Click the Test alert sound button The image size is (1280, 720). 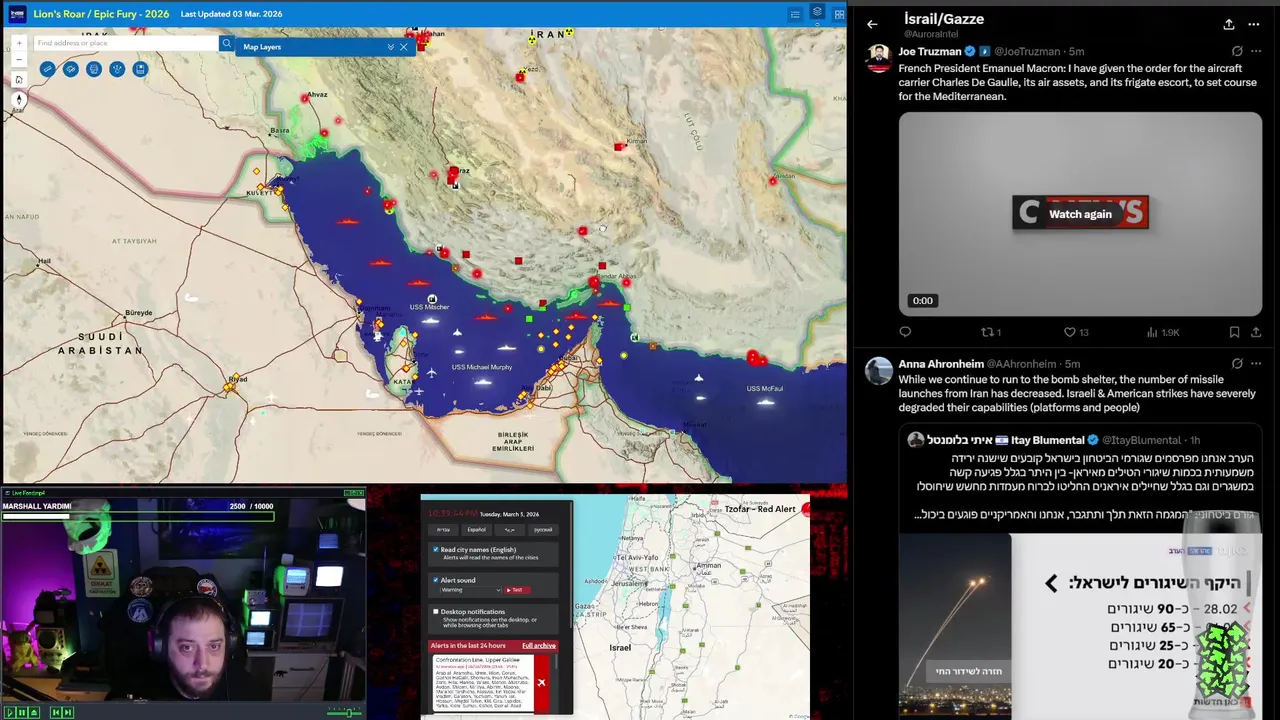(x=517, y=590)
